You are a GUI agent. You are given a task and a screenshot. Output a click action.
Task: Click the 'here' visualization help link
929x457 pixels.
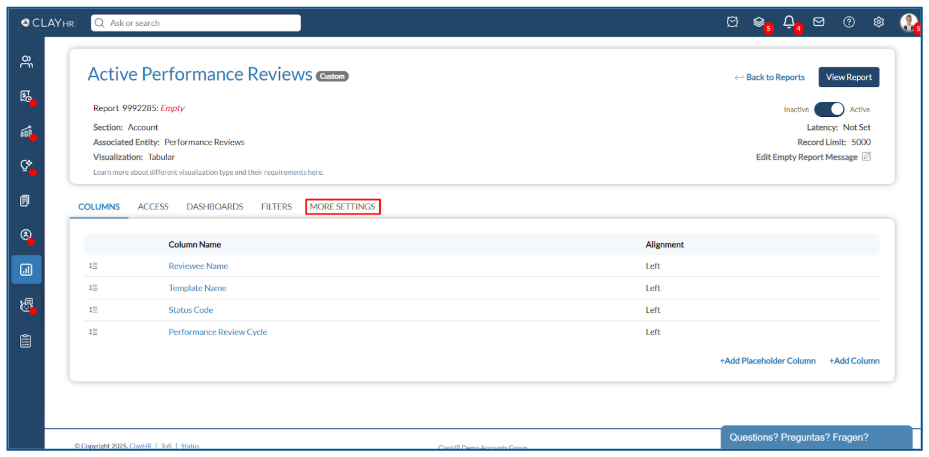pos(315,172)
